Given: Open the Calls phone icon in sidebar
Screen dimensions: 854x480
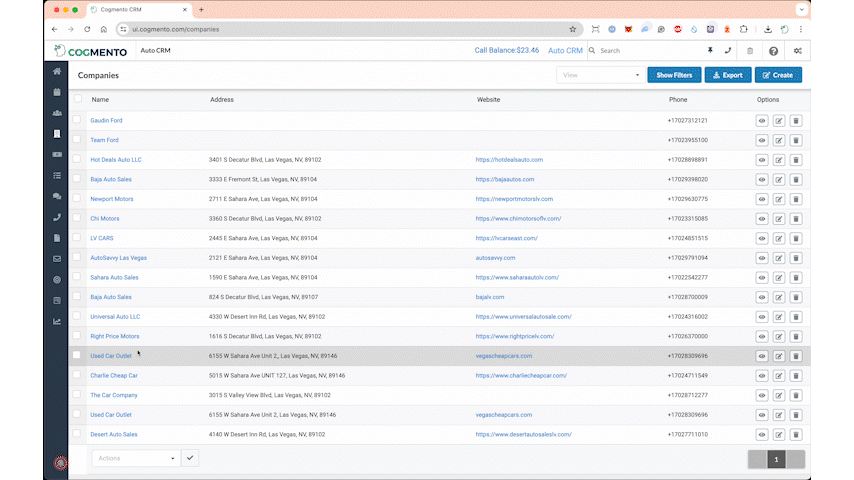Looking at the screenshot, I should click(57, 217).
